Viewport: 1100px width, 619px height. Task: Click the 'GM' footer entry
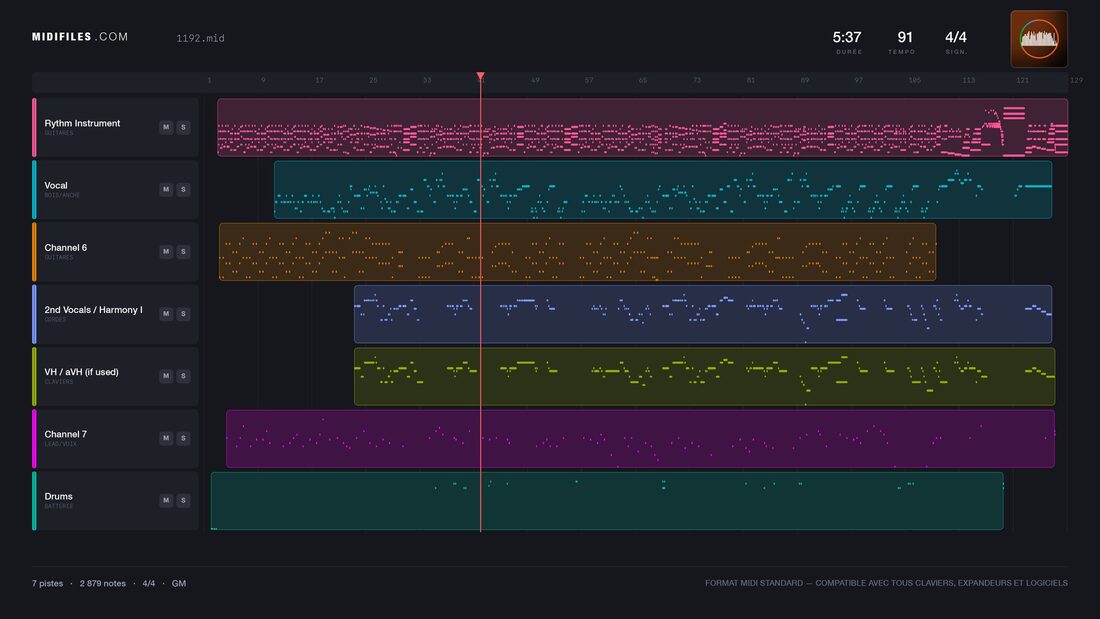pyautogui.click(x=179, y=583)
